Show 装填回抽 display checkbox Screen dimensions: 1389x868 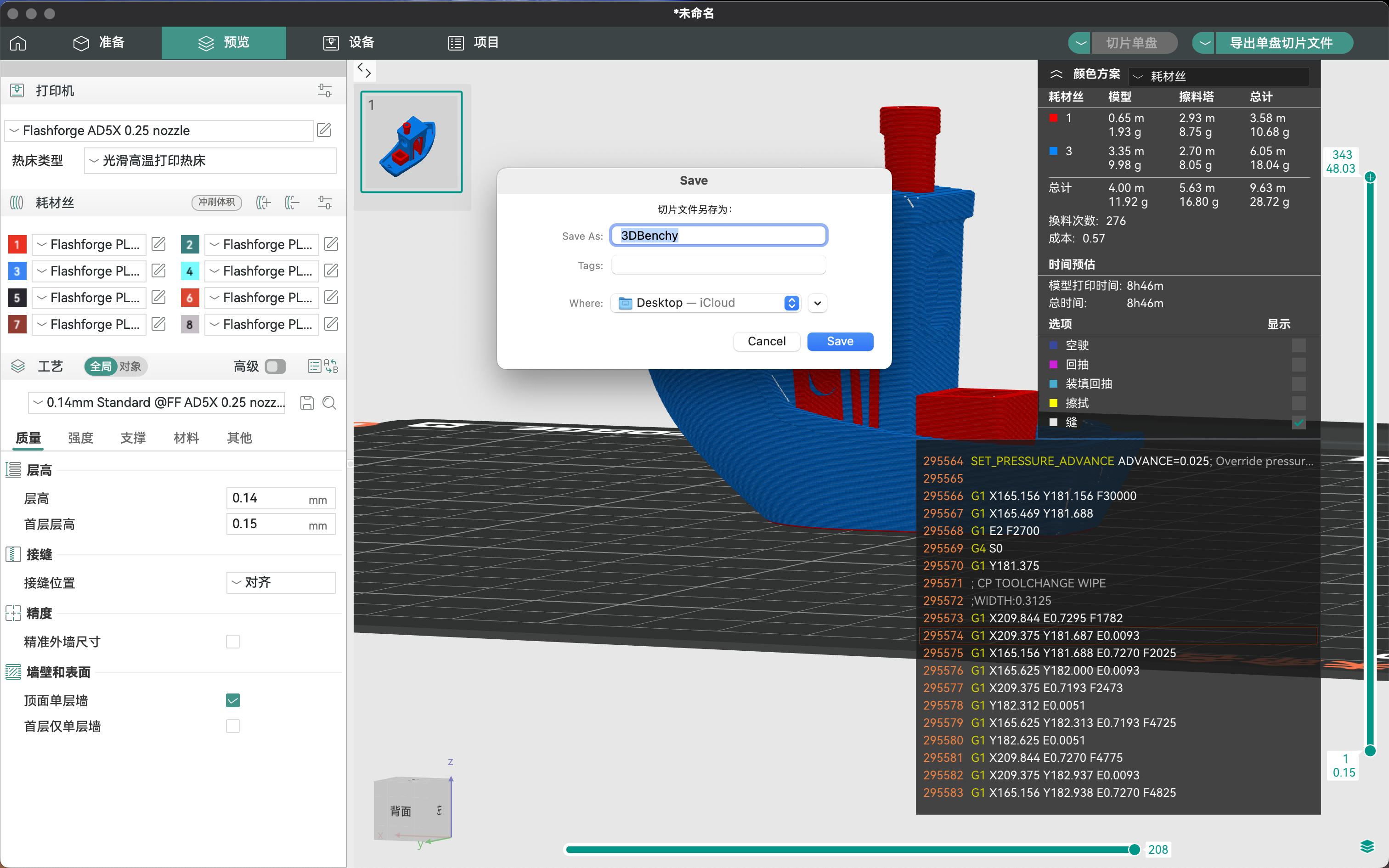pos(1299,383)
